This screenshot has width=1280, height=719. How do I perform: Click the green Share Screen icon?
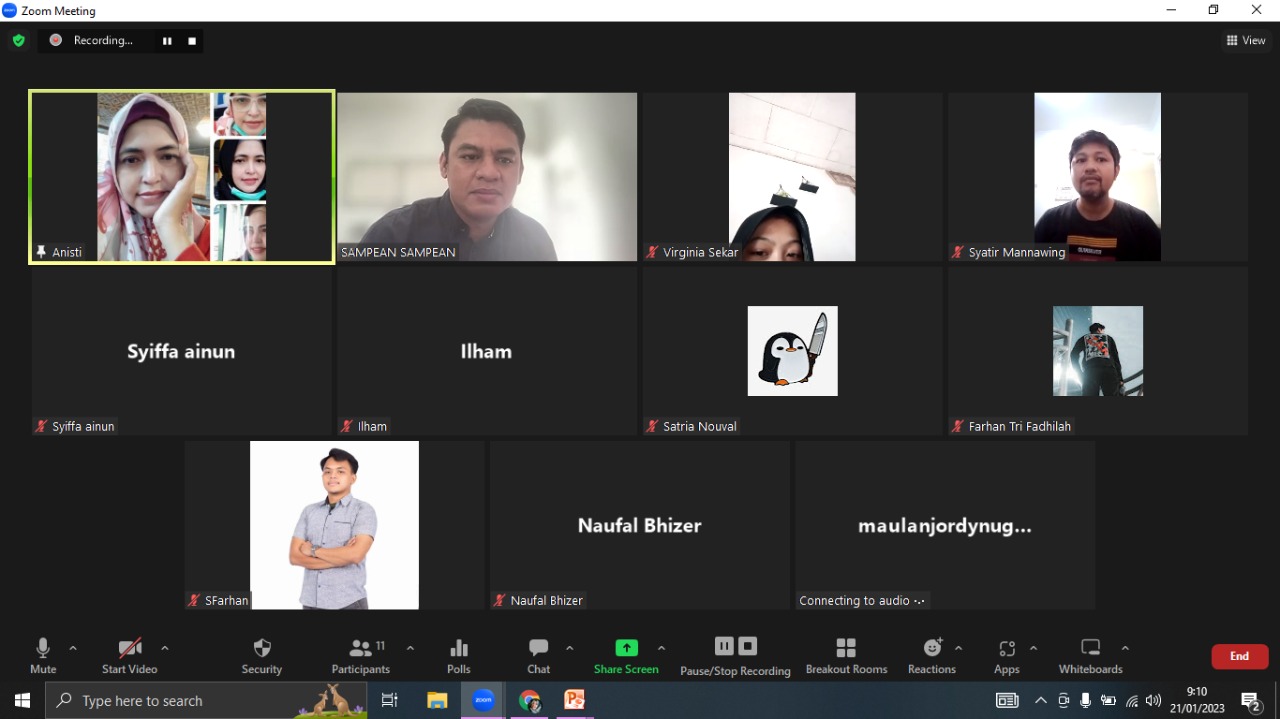[x=626, y=648]
